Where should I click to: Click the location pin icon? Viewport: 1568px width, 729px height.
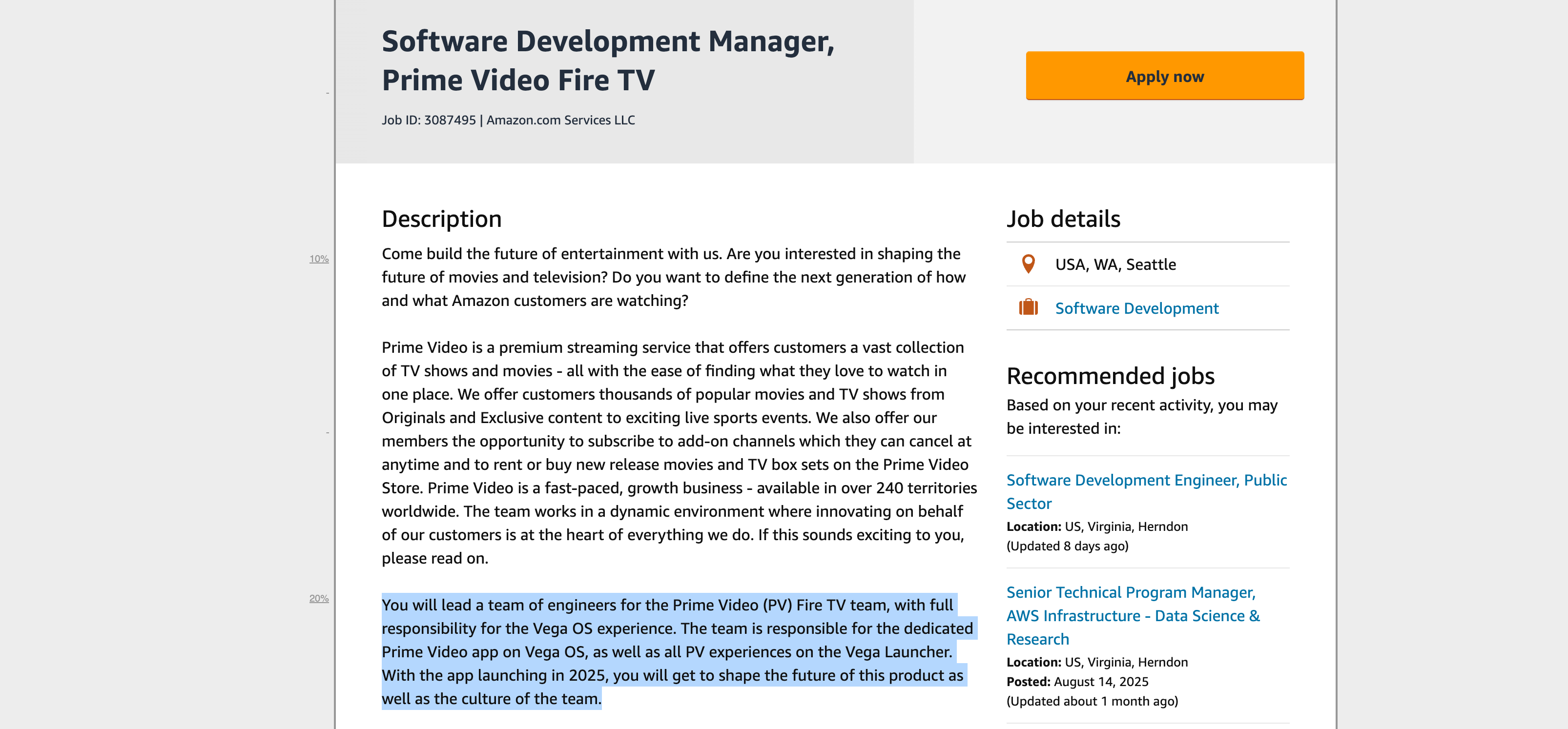point(1028,264)
